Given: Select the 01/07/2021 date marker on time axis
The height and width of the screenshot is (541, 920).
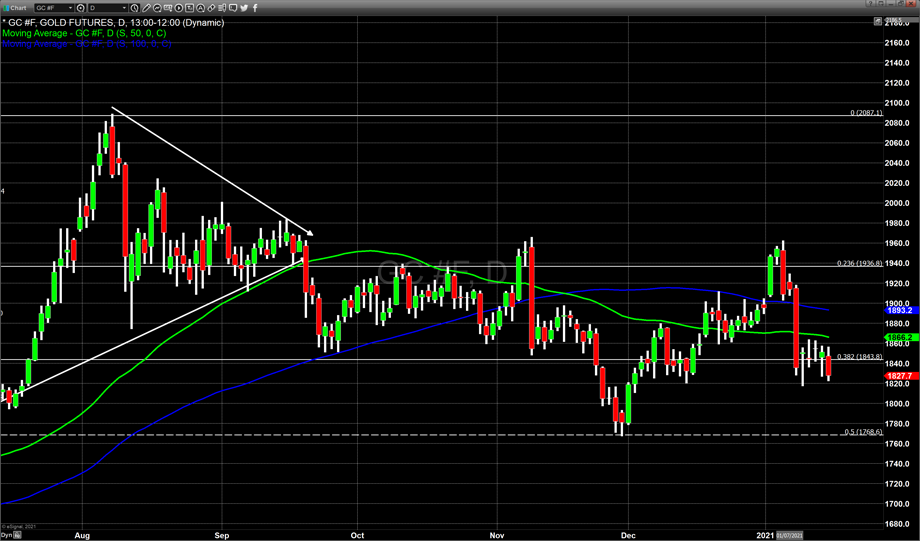Looking at the screenshot, I should click(791, 535).
